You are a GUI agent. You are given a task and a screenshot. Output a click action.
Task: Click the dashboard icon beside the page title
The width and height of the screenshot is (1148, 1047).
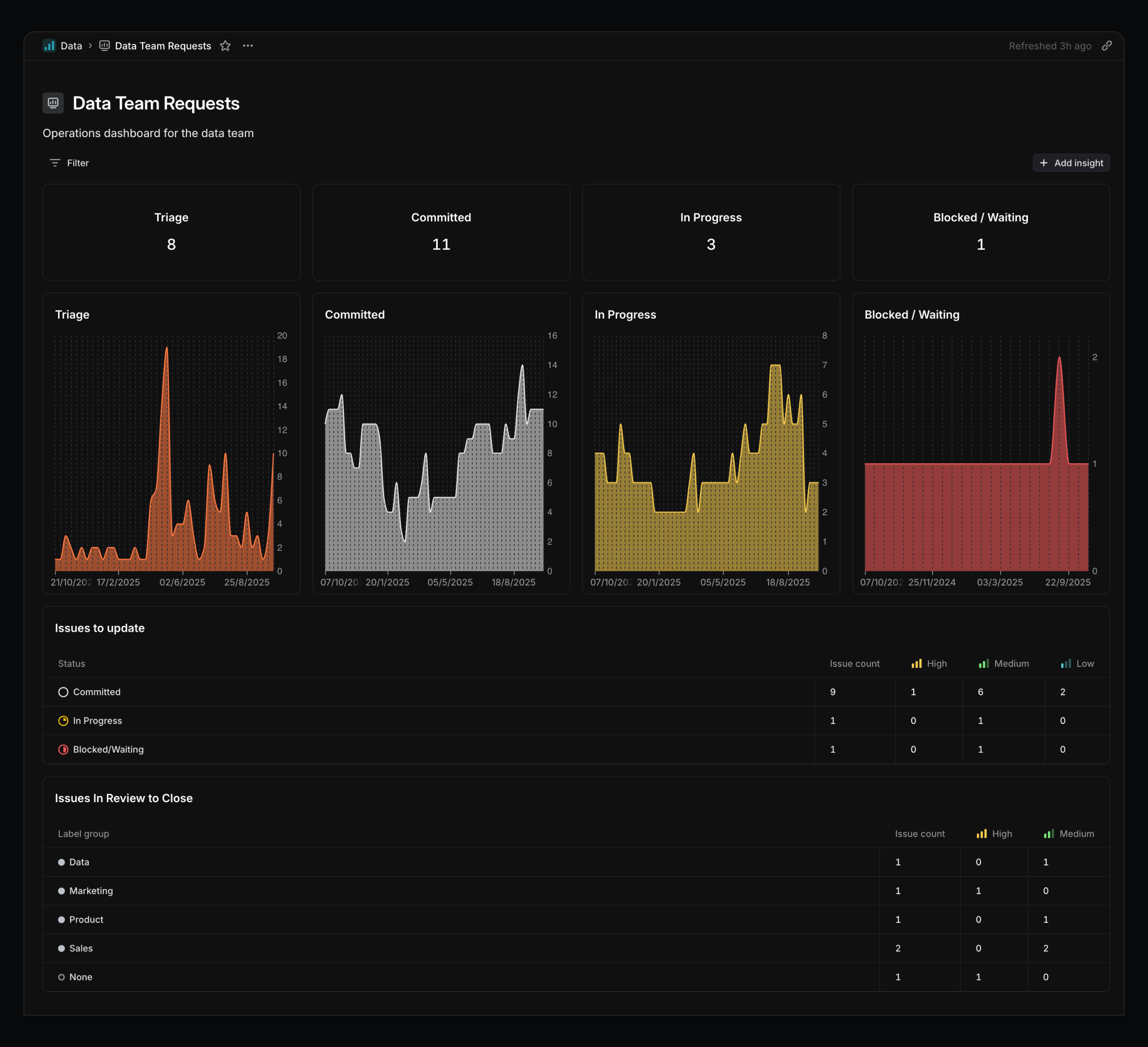coord(54,103)
